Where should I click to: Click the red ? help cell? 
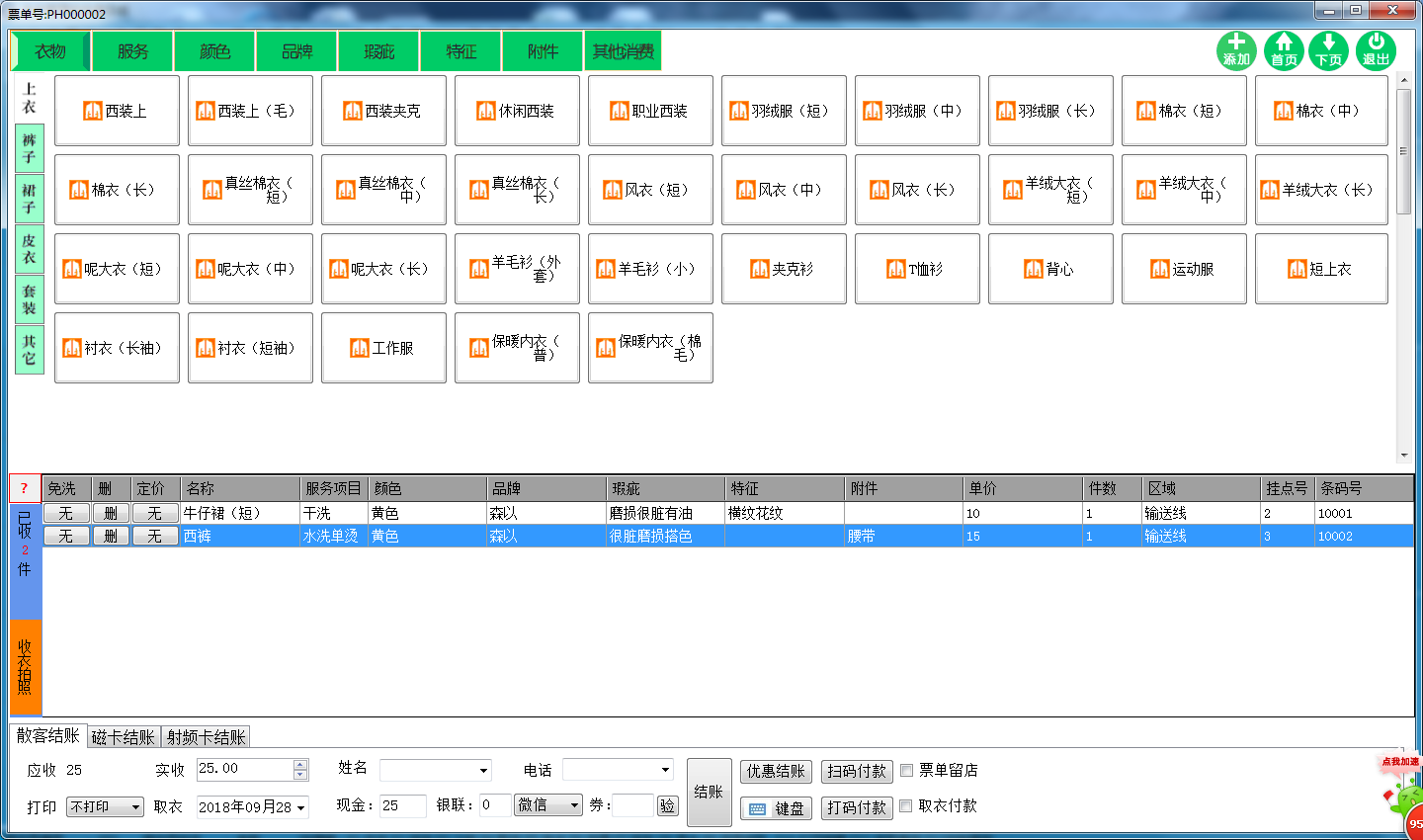(x=25, y=488)
